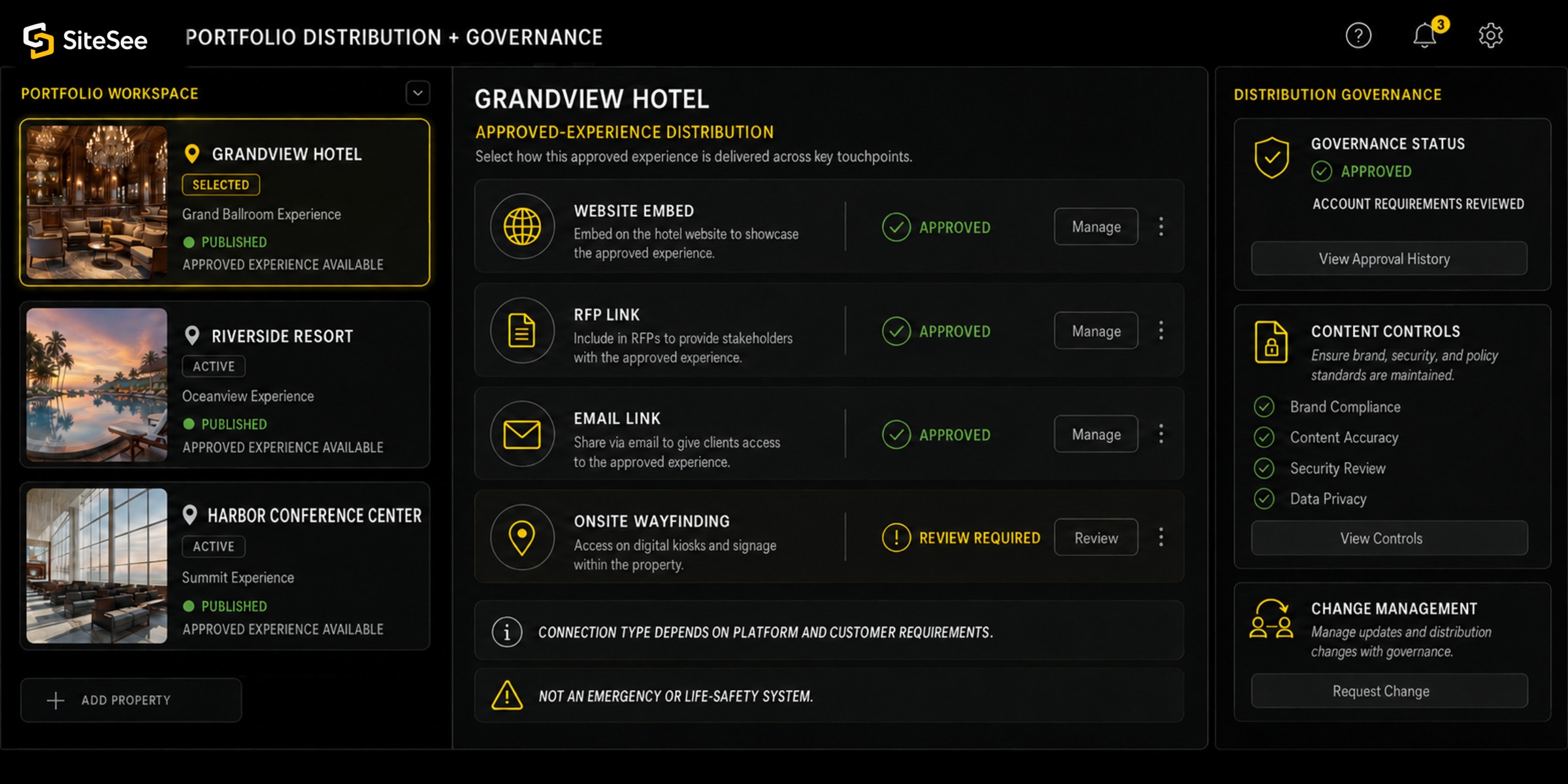Select the Riverside Resort property card
This screenshot has width=1568, height=784.
point(225,385)
